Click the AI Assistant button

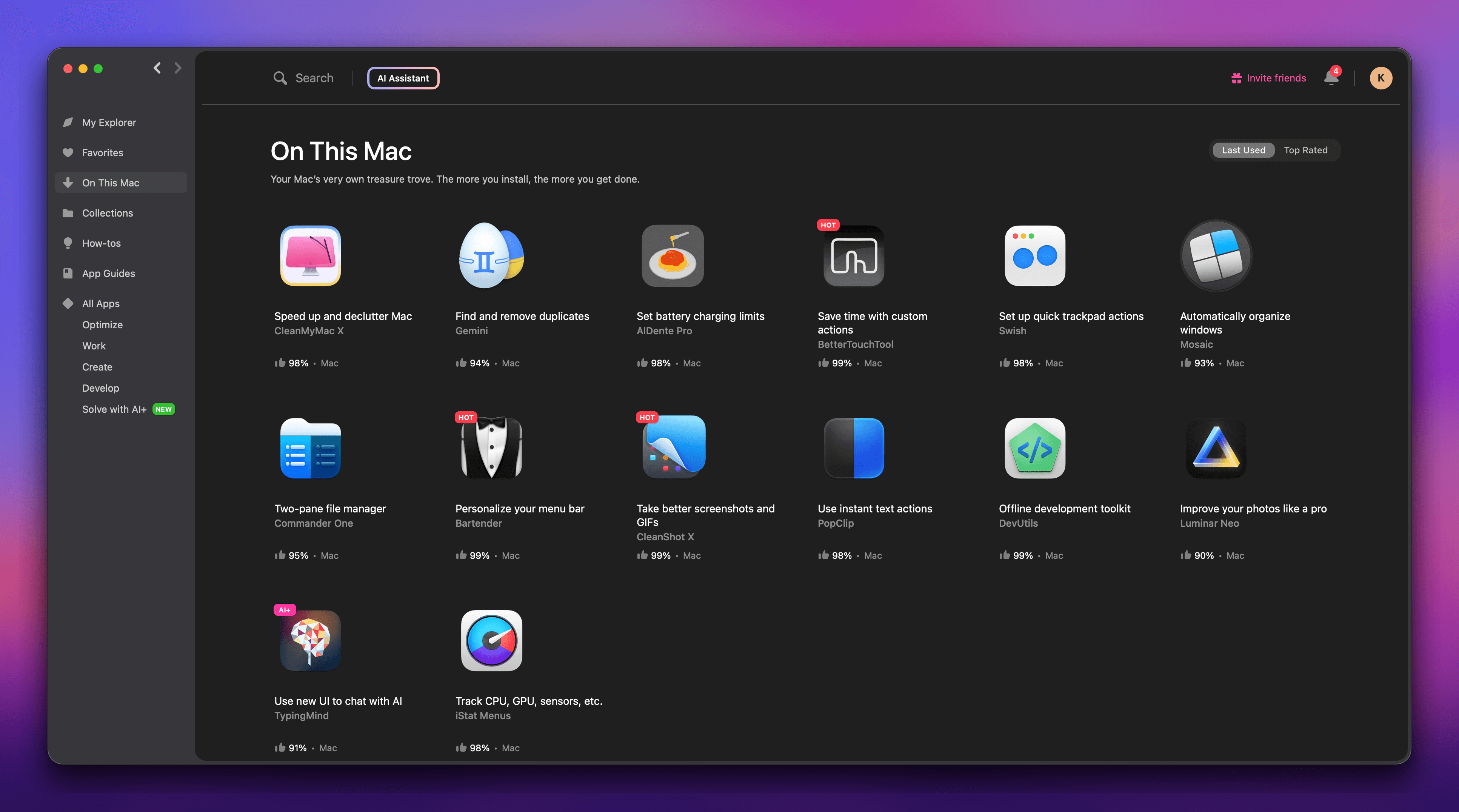click(403, 78)
